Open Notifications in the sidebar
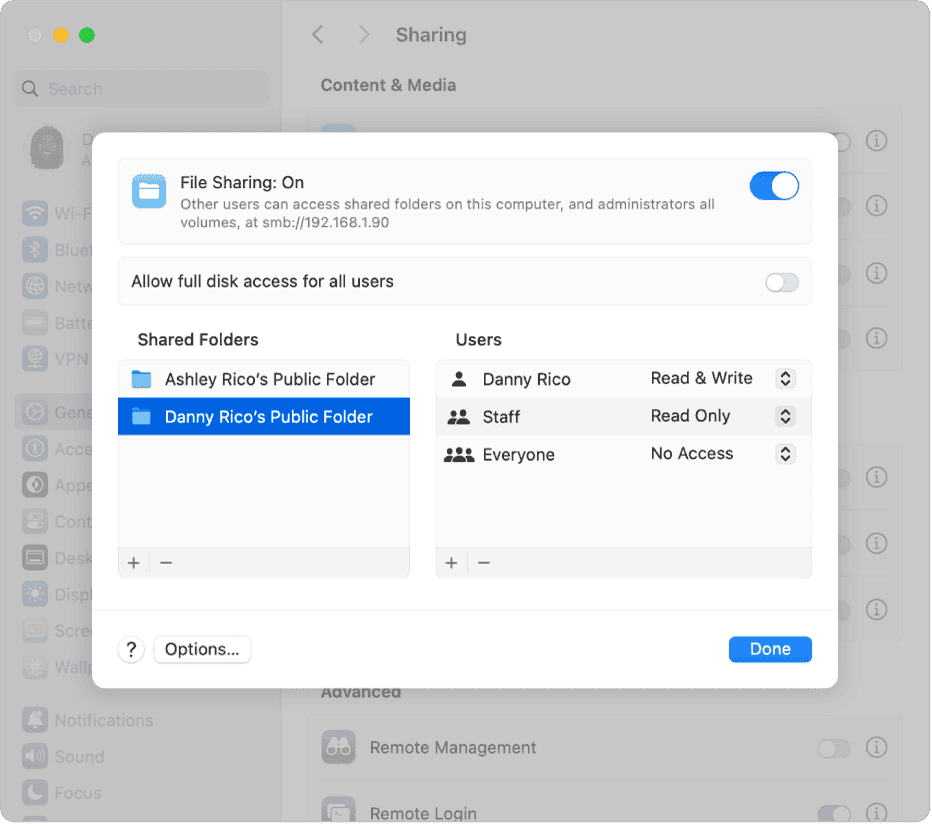932x826 pixels. pos(88,720)
